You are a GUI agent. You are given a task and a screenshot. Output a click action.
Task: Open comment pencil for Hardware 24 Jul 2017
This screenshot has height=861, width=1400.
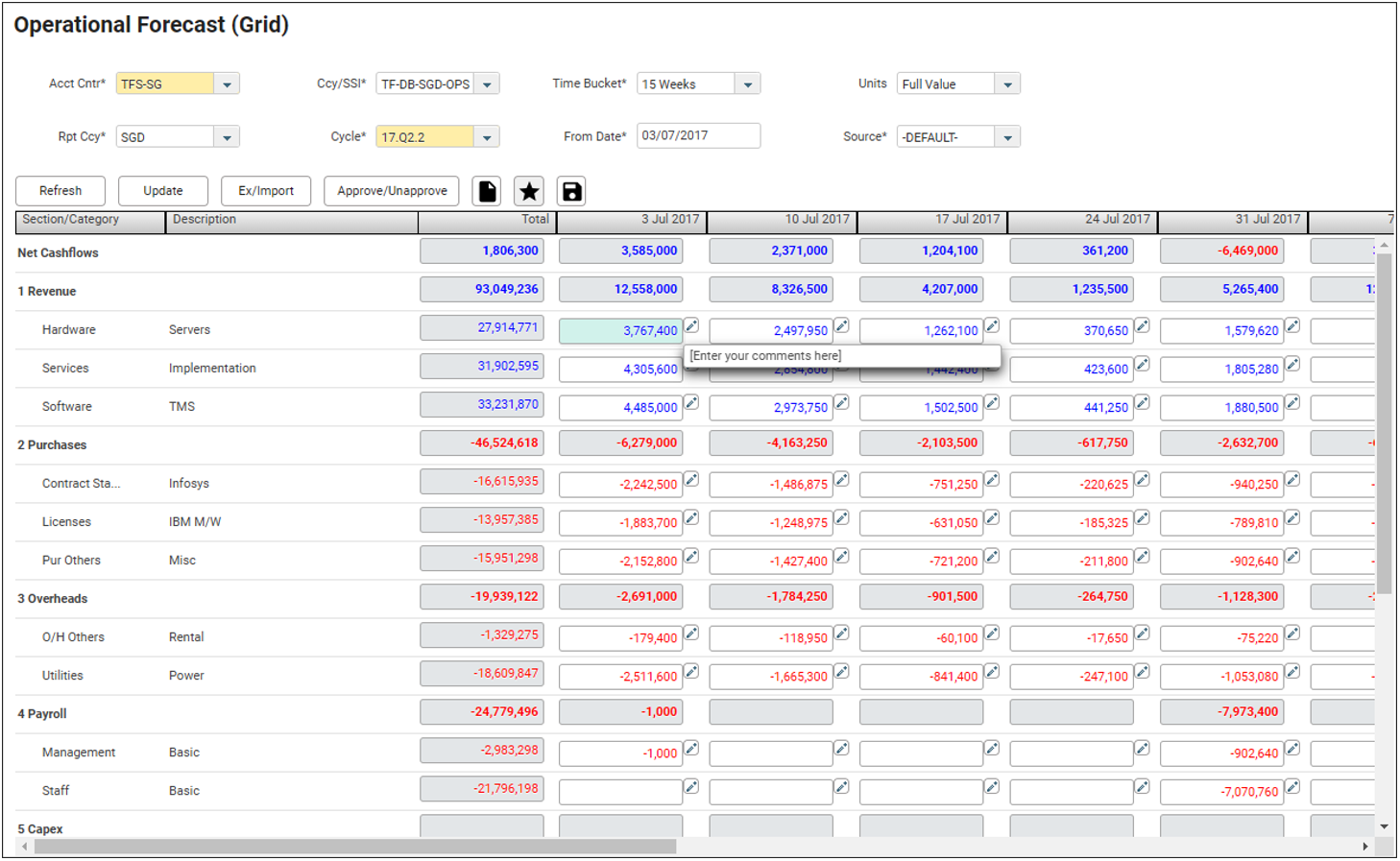tap(1142, 326)
